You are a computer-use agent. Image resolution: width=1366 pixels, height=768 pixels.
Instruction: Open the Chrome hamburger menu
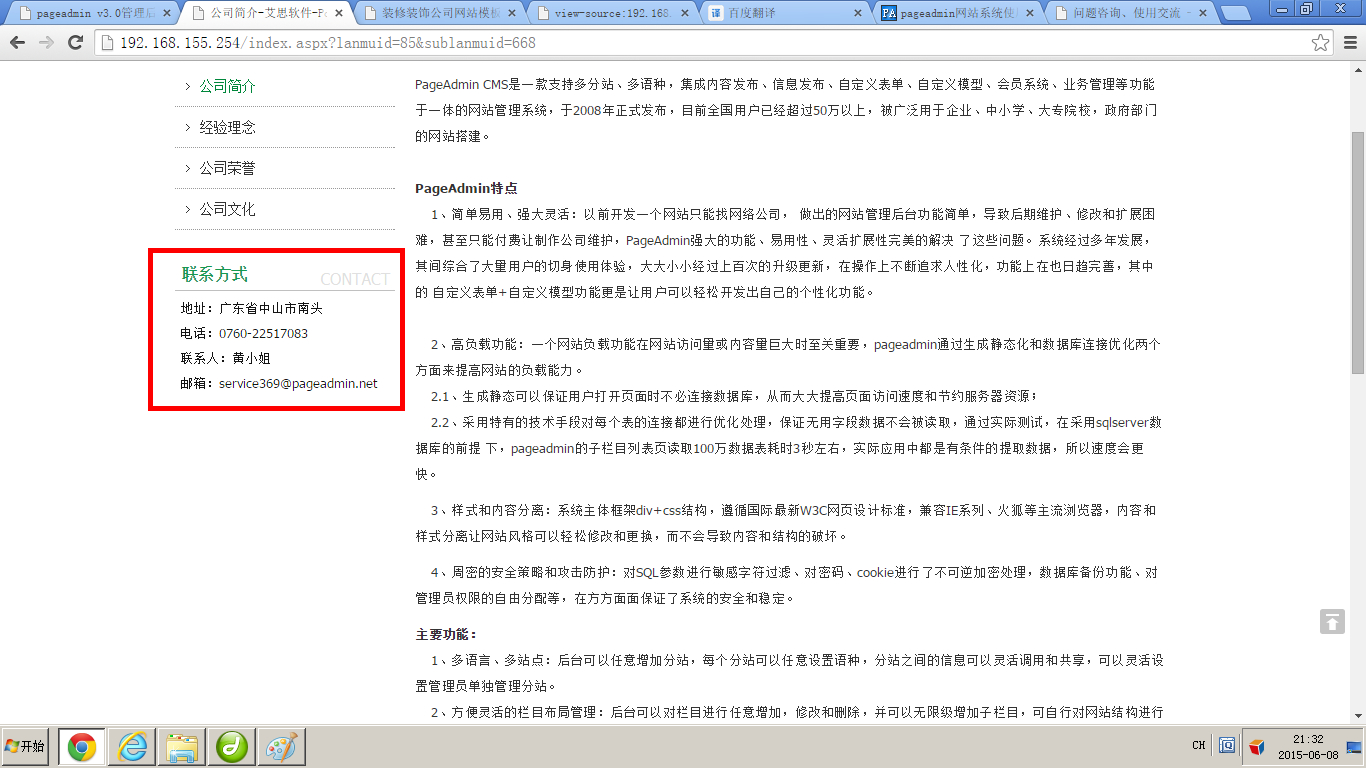pos(1350,43)
